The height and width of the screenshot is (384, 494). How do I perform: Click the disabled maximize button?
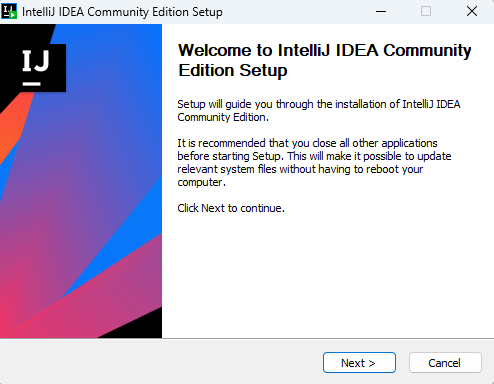pyautogui.click(x=426, y=11)
